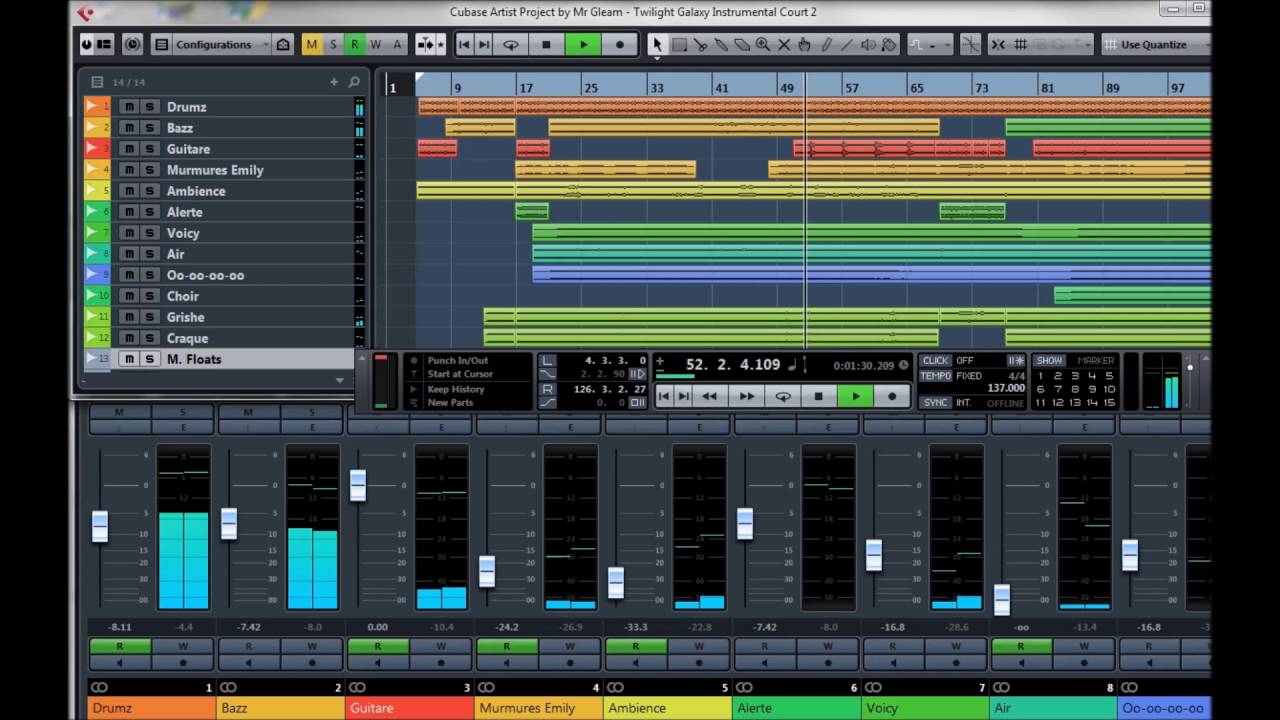The image size is (1280, 720).
Task: Open the Use Quantize snap type dropdown
Action: (x=1155, y=44)
